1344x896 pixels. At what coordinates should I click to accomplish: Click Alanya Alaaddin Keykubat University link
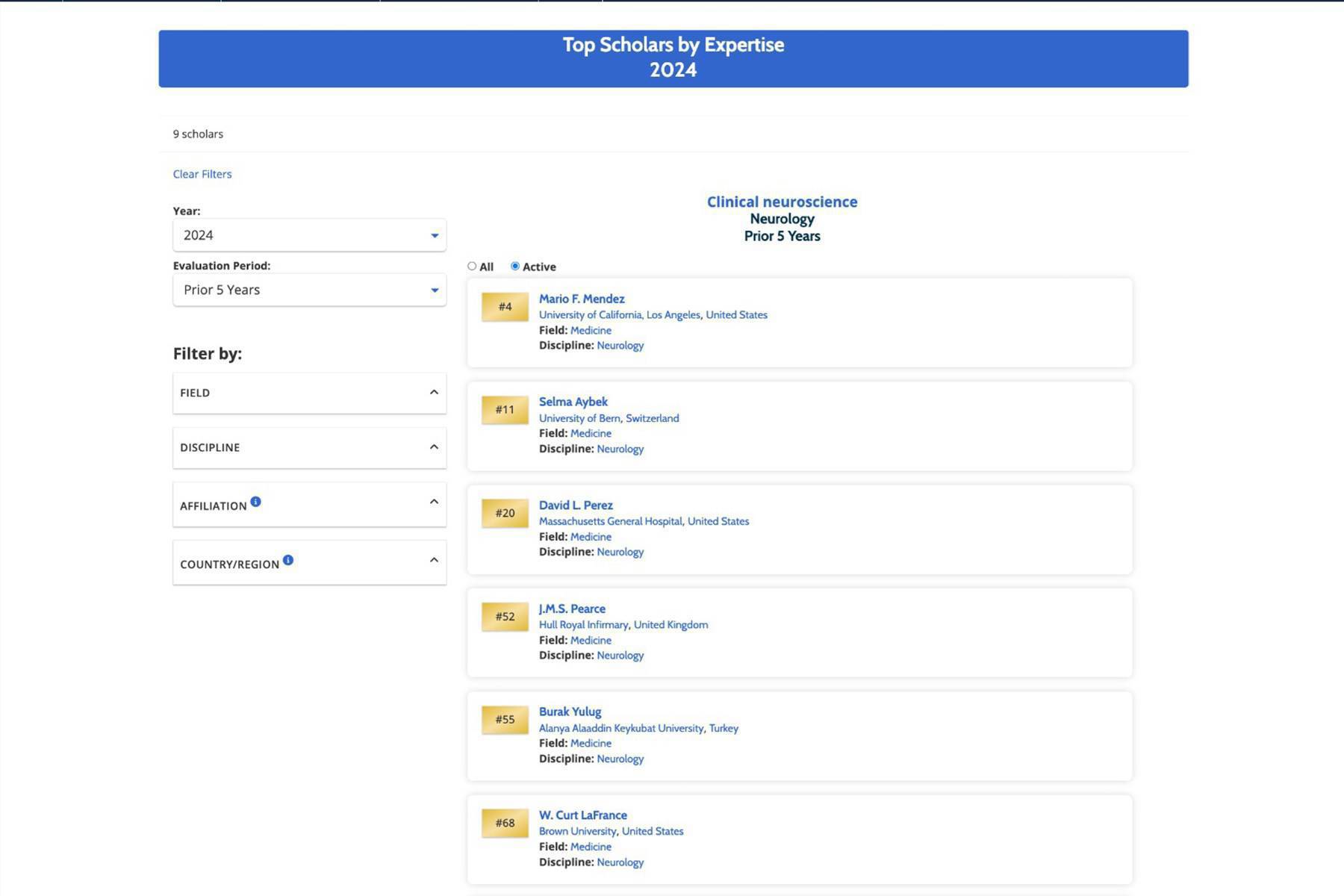tap(621, 728)
